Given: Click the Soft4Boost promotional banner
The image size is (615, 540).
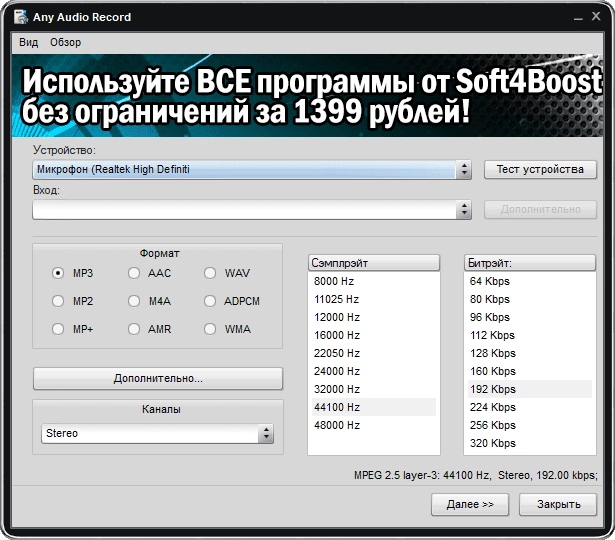Looking at the screenshot, I should [x=307, y=96].
